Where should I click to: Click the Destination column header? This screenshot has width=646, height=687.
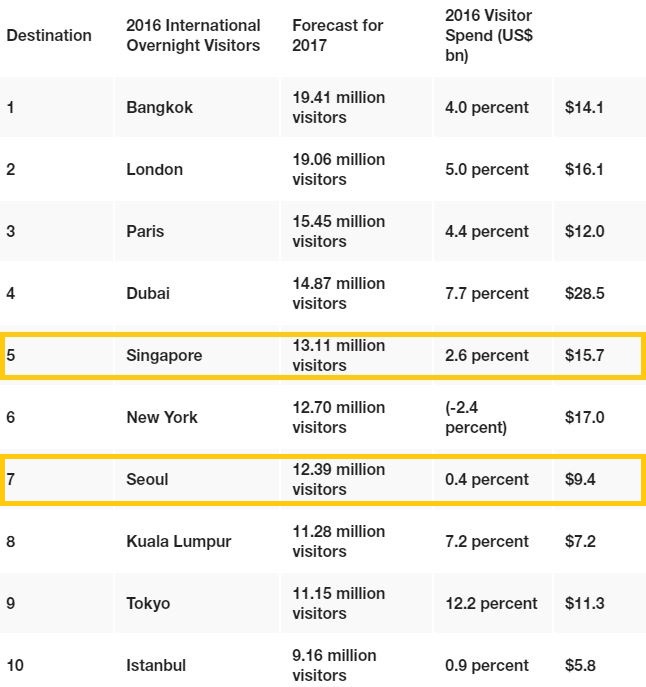[x=49, y=35]
